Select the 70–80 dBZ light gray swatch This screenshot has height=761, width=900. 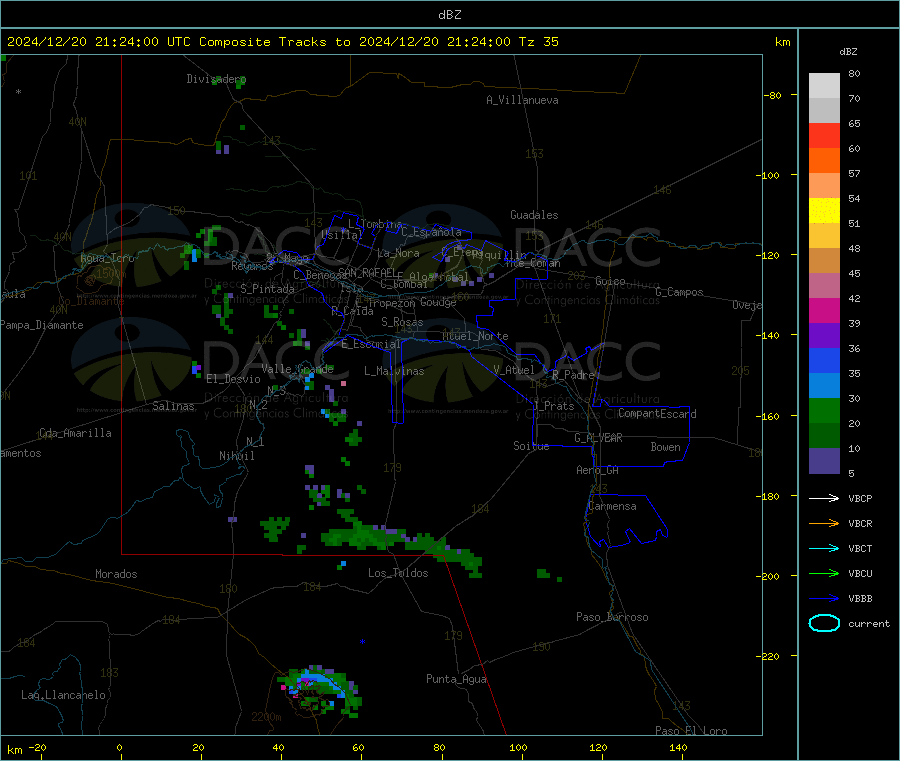(x=824, y=86)
